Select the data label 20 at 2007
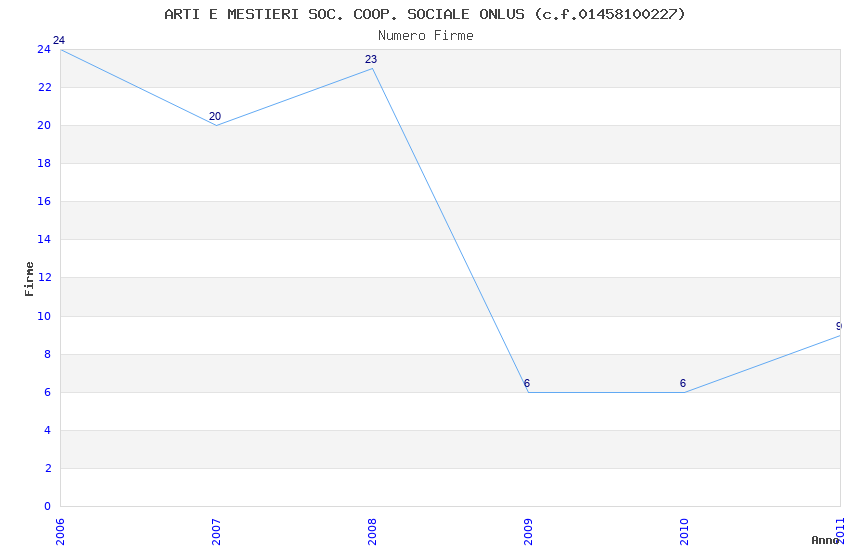This screenshot has width=850, height=550. coord(215,116)
